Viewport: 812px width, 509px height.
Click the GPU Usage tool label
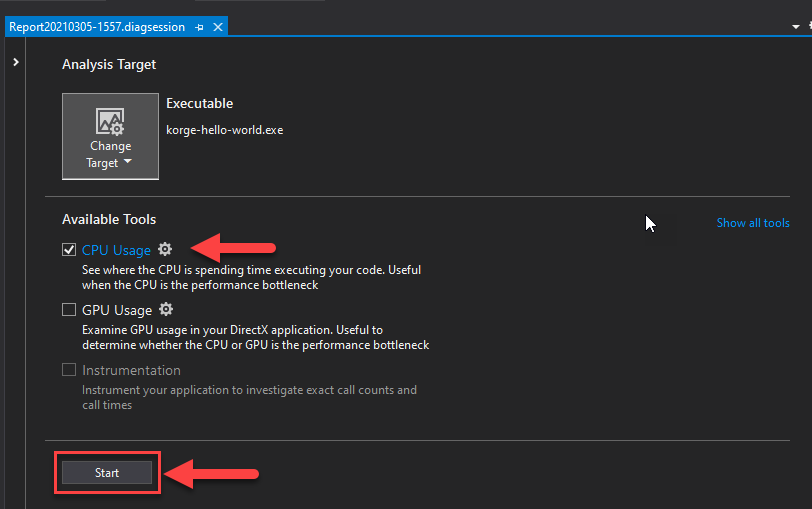[117, 310]
